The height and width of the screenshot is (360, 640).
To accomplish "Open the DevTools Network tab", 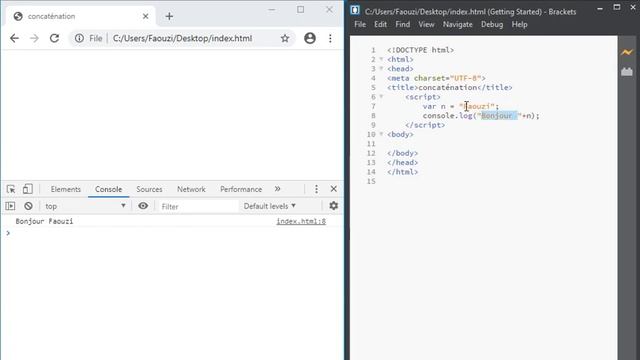I will pos(191,189).
